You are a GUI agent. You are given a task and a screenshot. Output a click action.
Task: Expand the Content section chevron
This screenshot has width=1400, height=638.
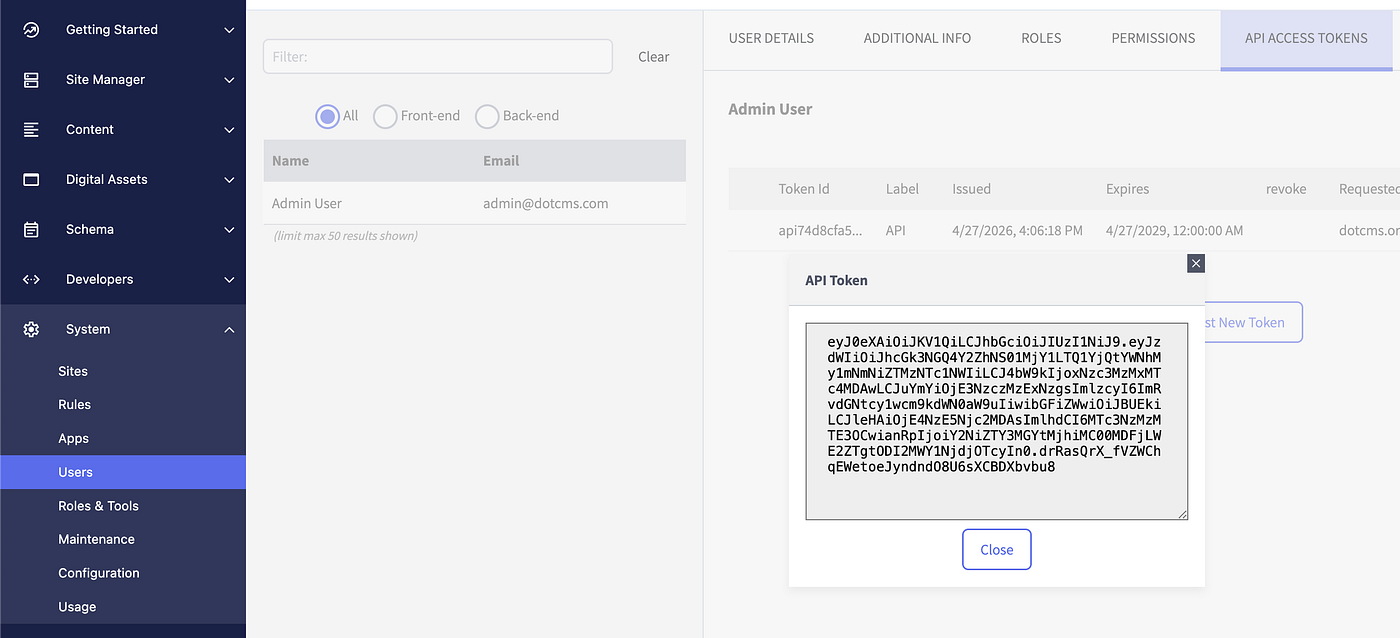(x=229, y=130)
